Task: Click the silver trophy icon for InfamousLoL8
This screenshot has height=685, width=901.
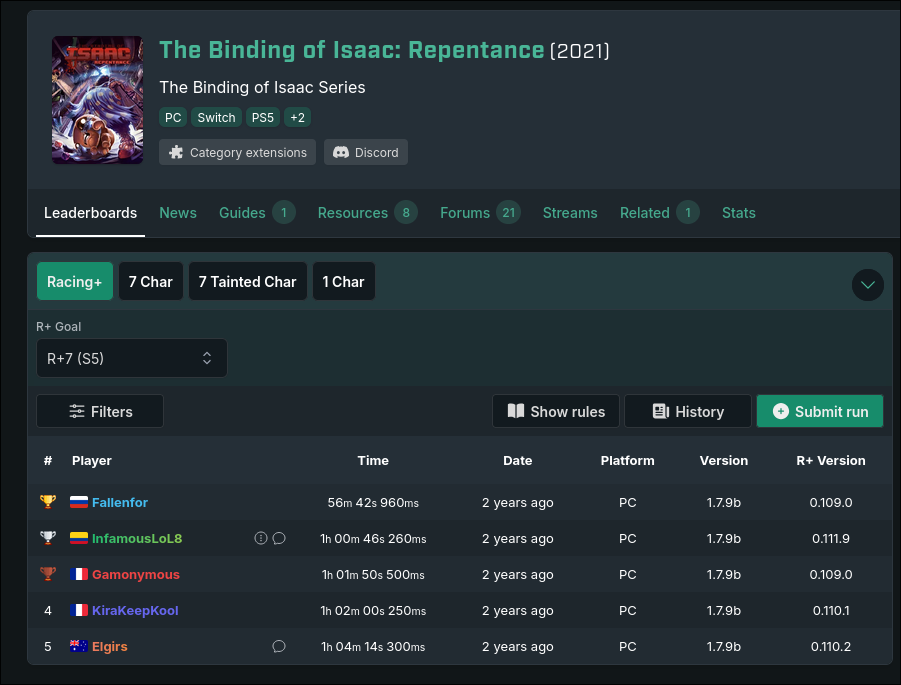Action: click(48, 538)
